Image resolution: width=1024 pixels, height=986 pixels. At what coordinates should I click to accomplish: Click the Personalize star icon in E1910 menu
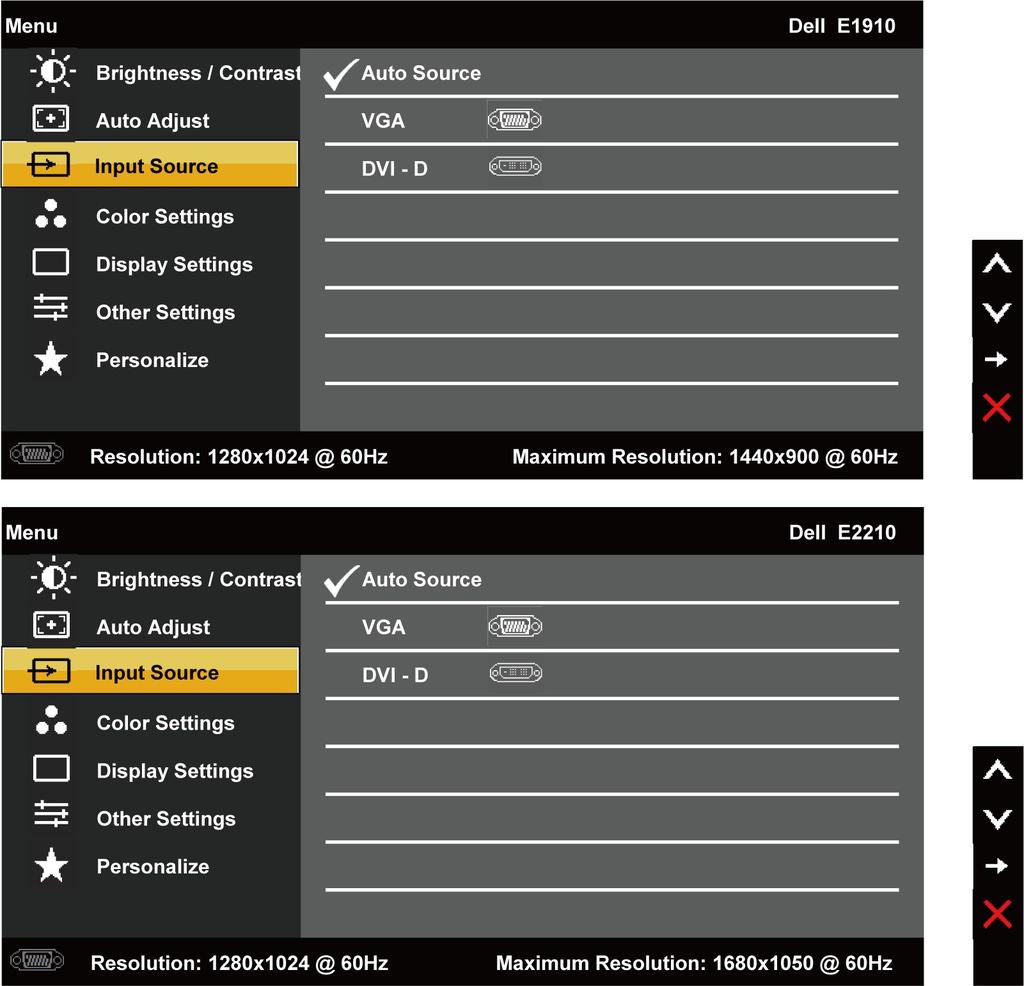point(50,359)
